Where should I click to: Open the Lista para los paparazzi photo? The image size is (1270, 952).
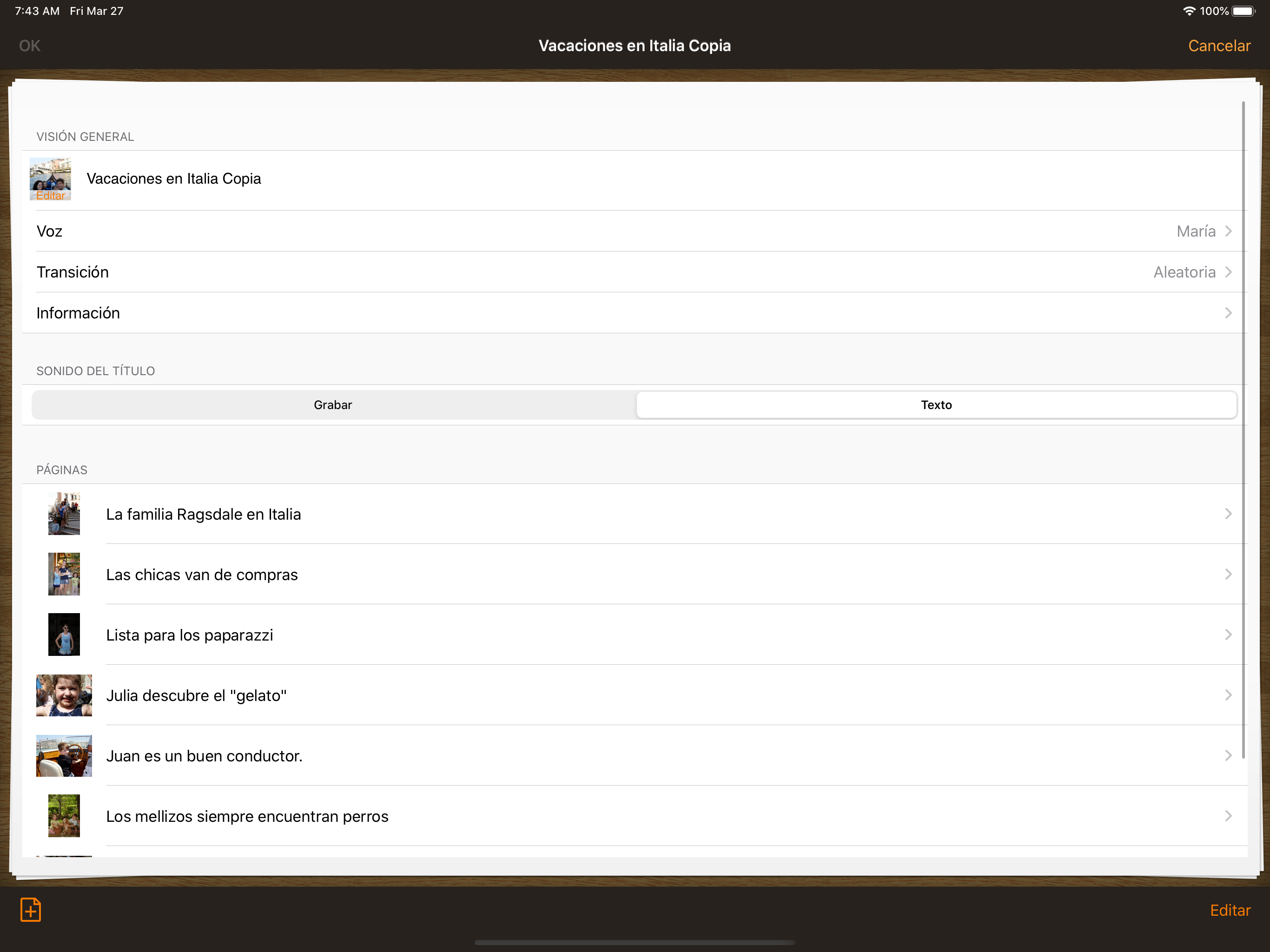pyautogui.click(x=64, y=635)
